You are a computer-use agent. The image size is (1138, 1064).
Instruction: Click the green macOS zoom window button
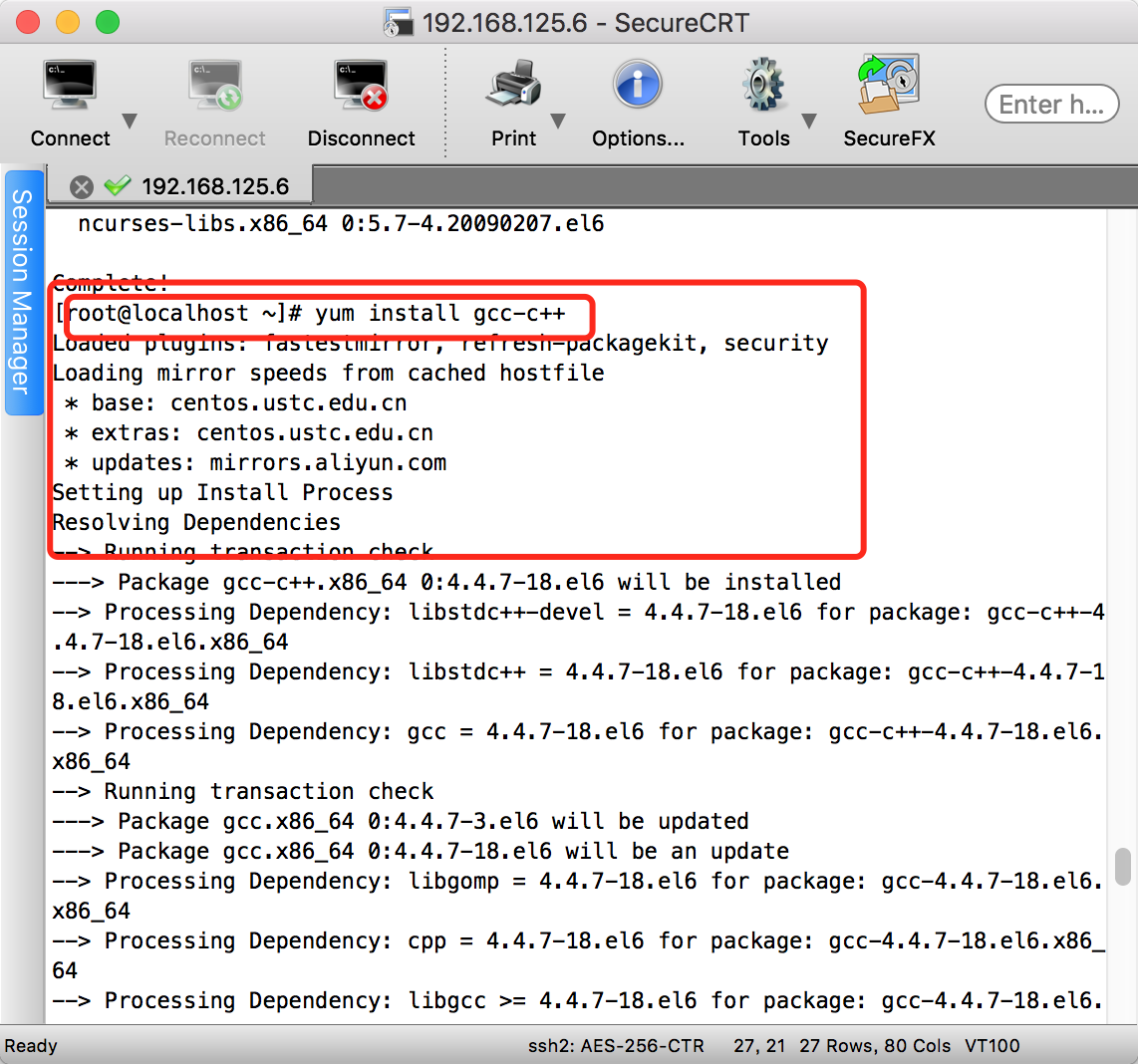(108, 22)
